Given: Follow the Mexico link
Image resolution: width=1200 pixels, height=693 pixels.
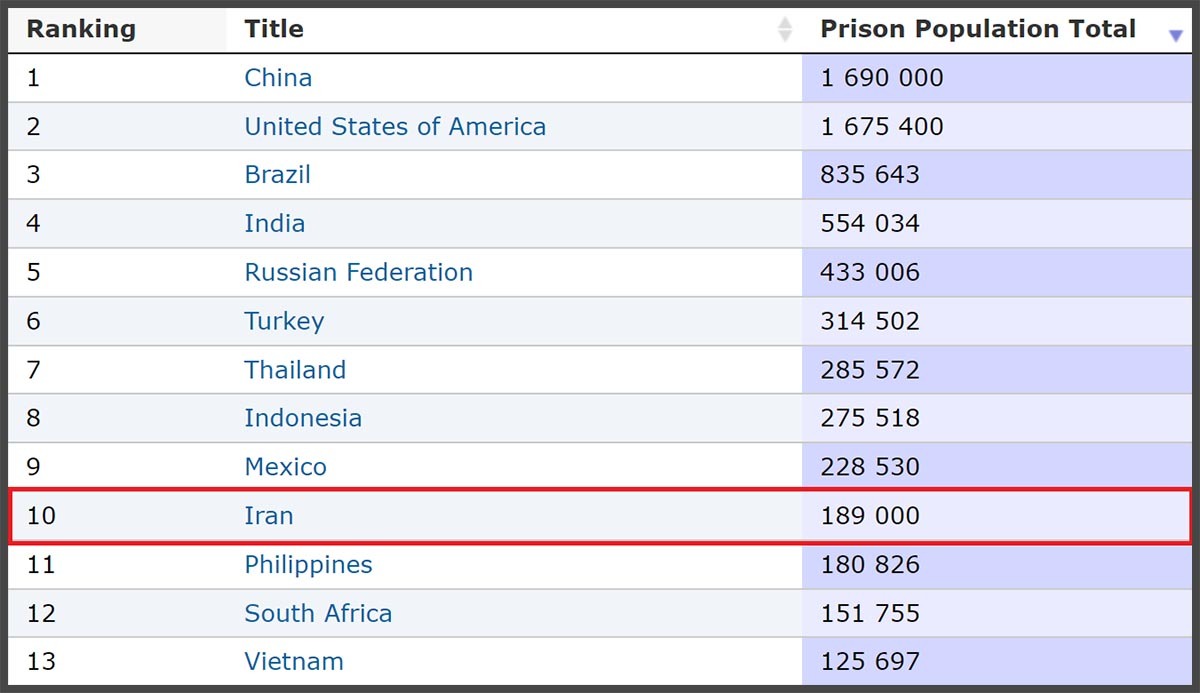Looking at the screenshot, I should coord(285,467).
